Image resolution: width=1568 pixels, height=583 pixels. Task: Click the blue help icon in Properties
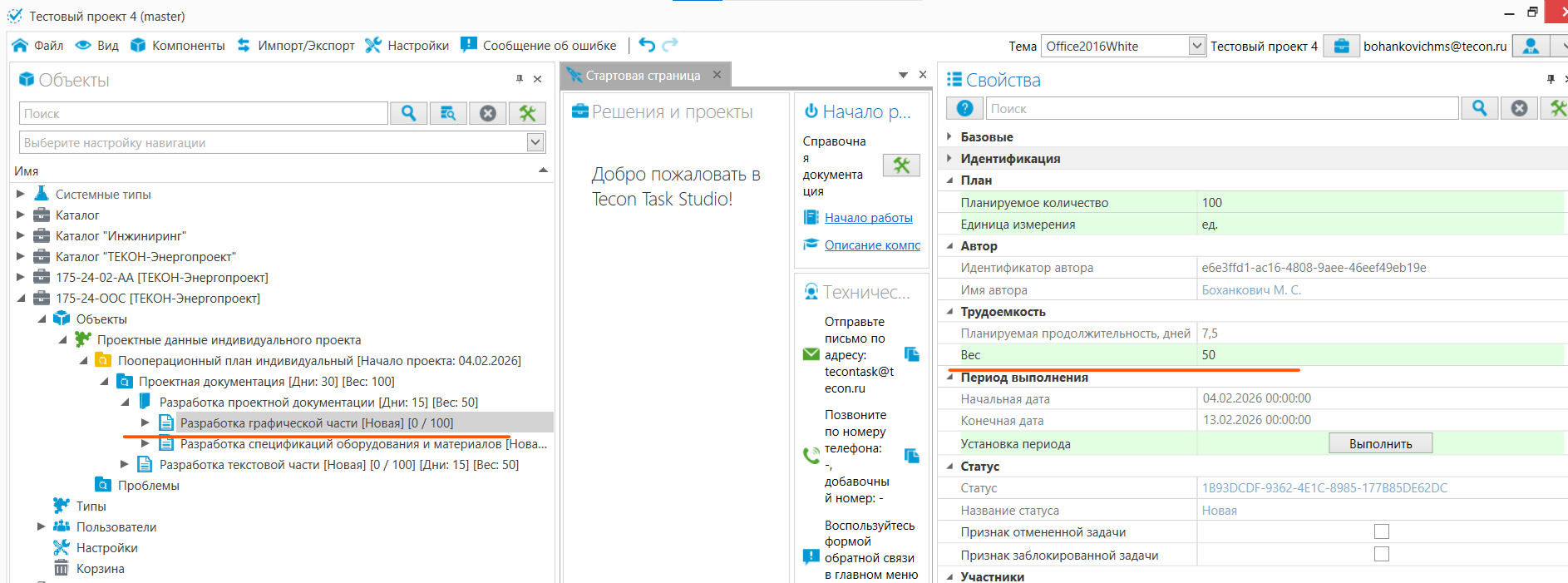[964, 108]
